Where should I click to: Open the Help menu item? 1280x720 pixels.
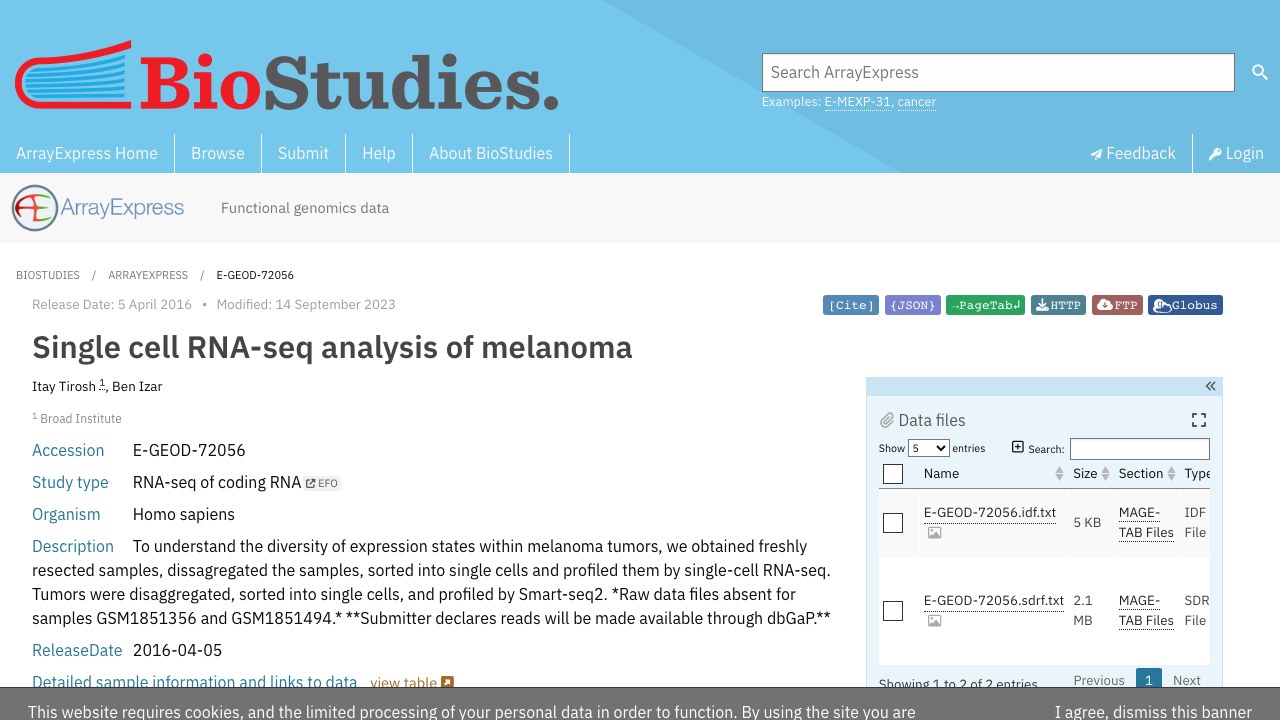[x=379, y=153]
